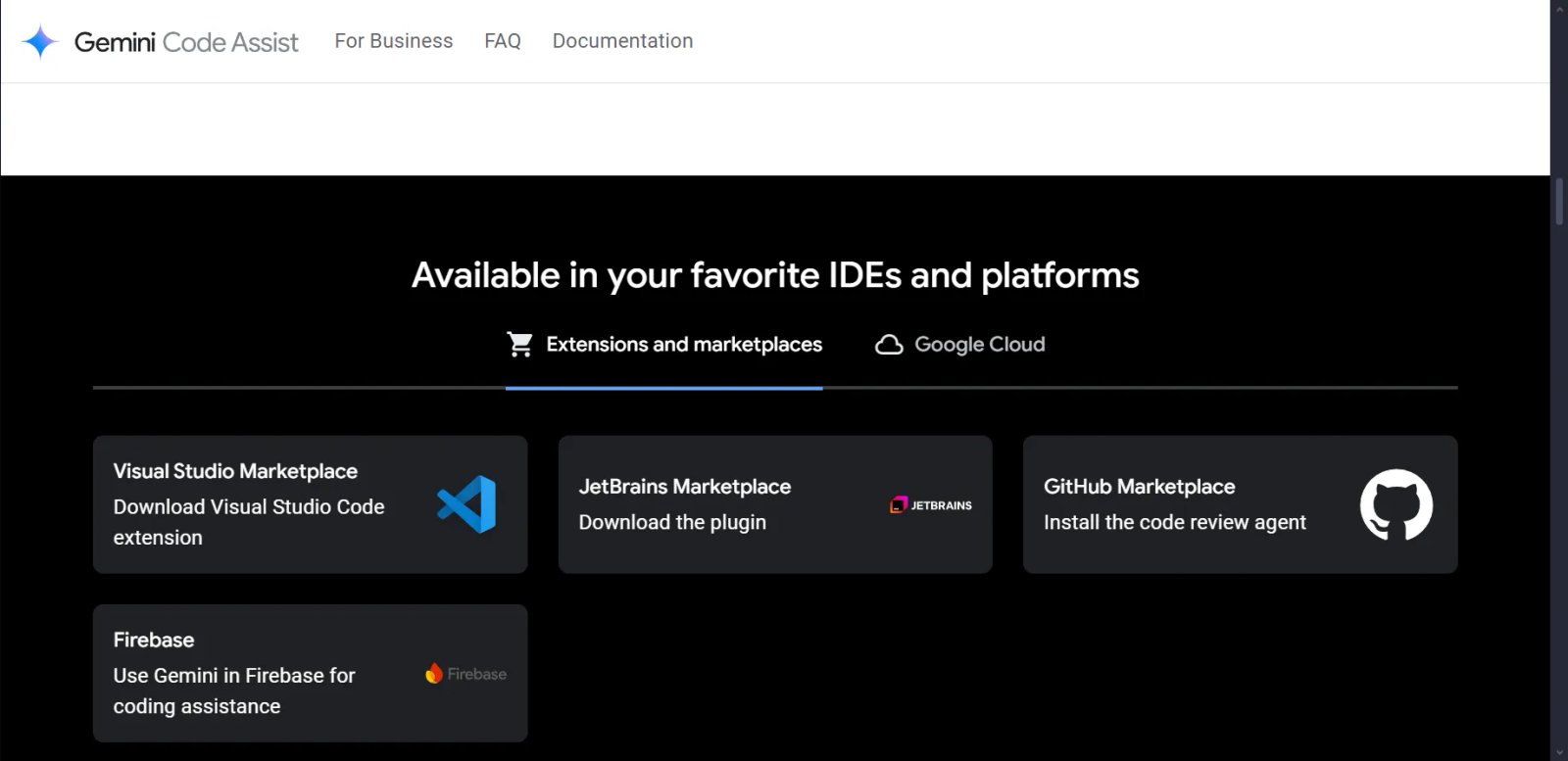The image size is (1568, 761).
Task: Click Install the code review agent text
Action: tap(1174, 523)
